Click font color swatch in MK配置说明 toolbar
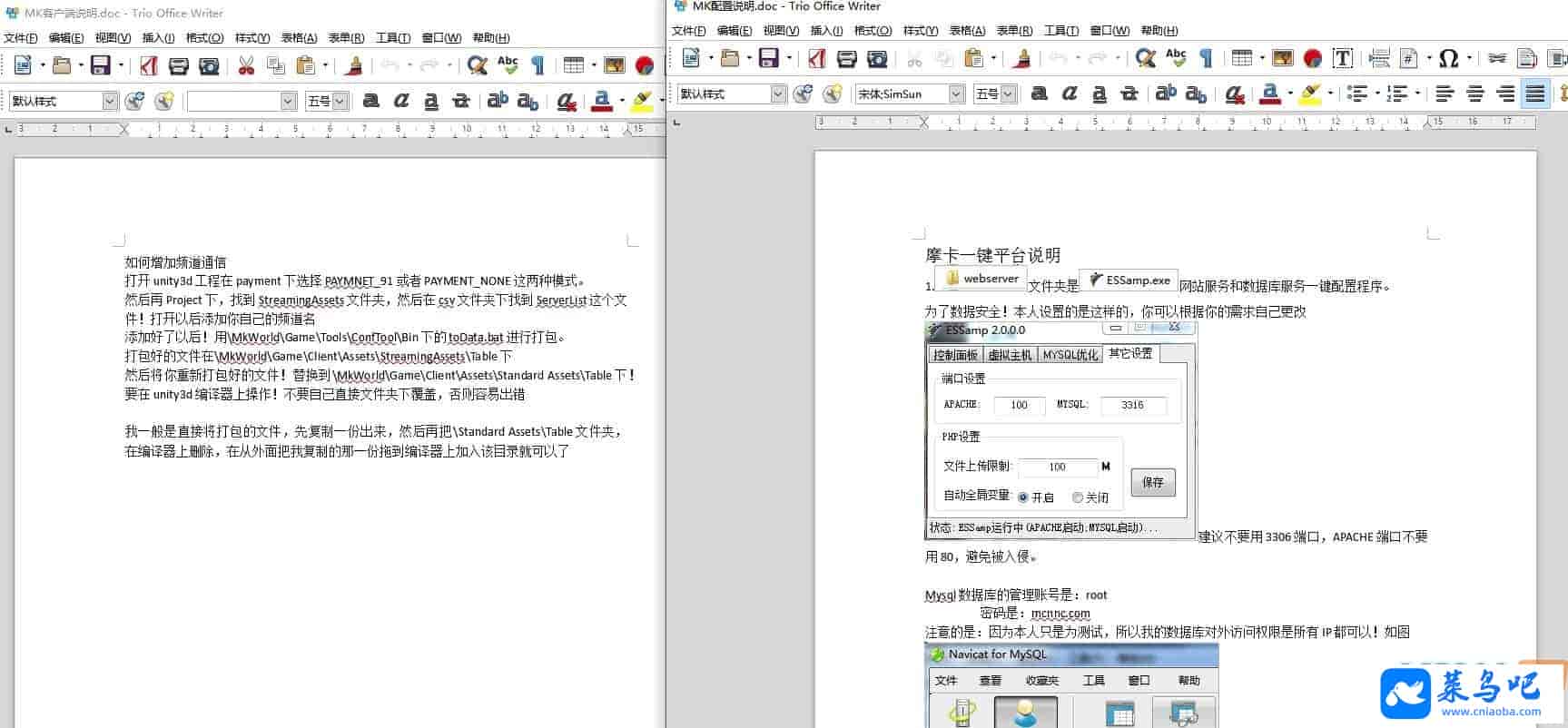This screenshot has height=728, width=1568. (x=1270, y=93)
